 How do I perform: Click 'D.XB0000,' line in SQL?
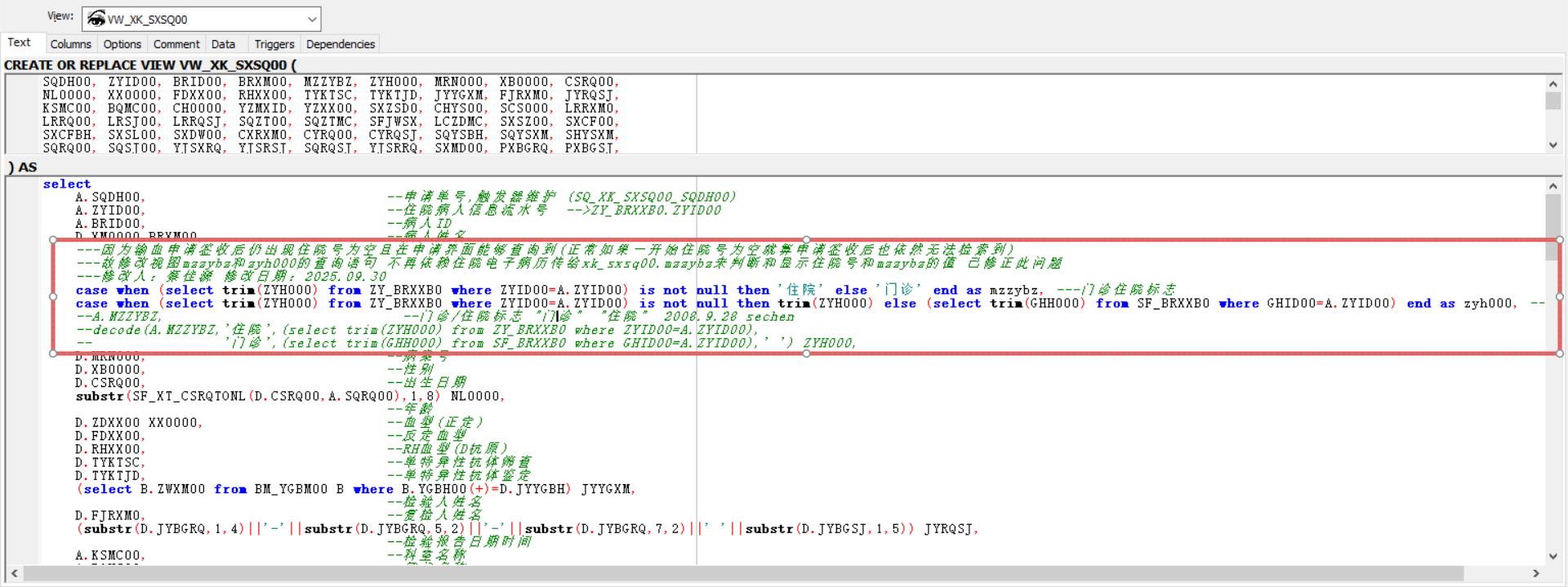click(x=110, y=369)
